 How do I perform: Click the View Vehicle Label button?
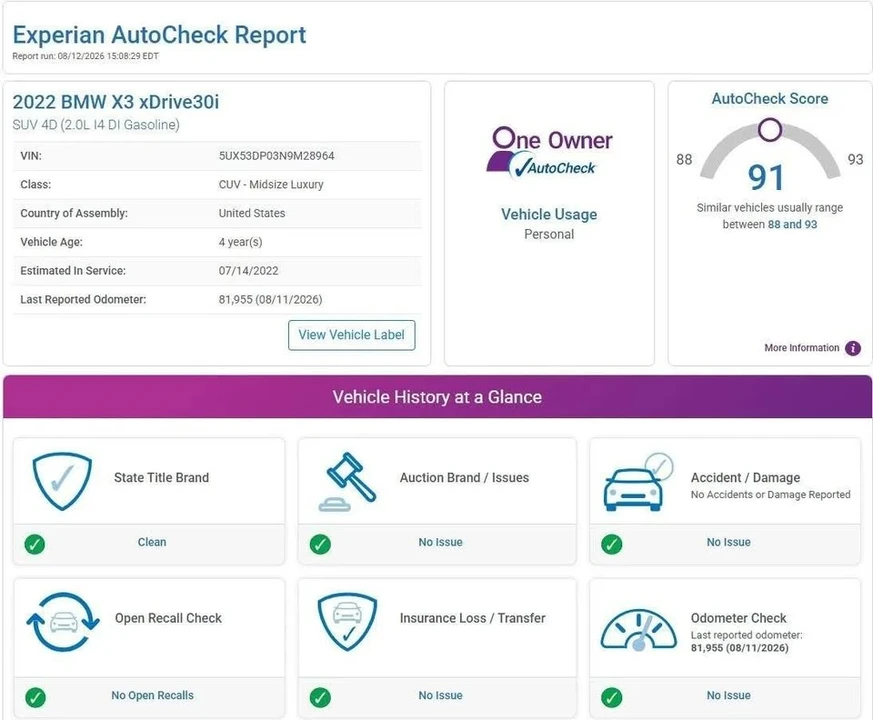pos(351,335)
